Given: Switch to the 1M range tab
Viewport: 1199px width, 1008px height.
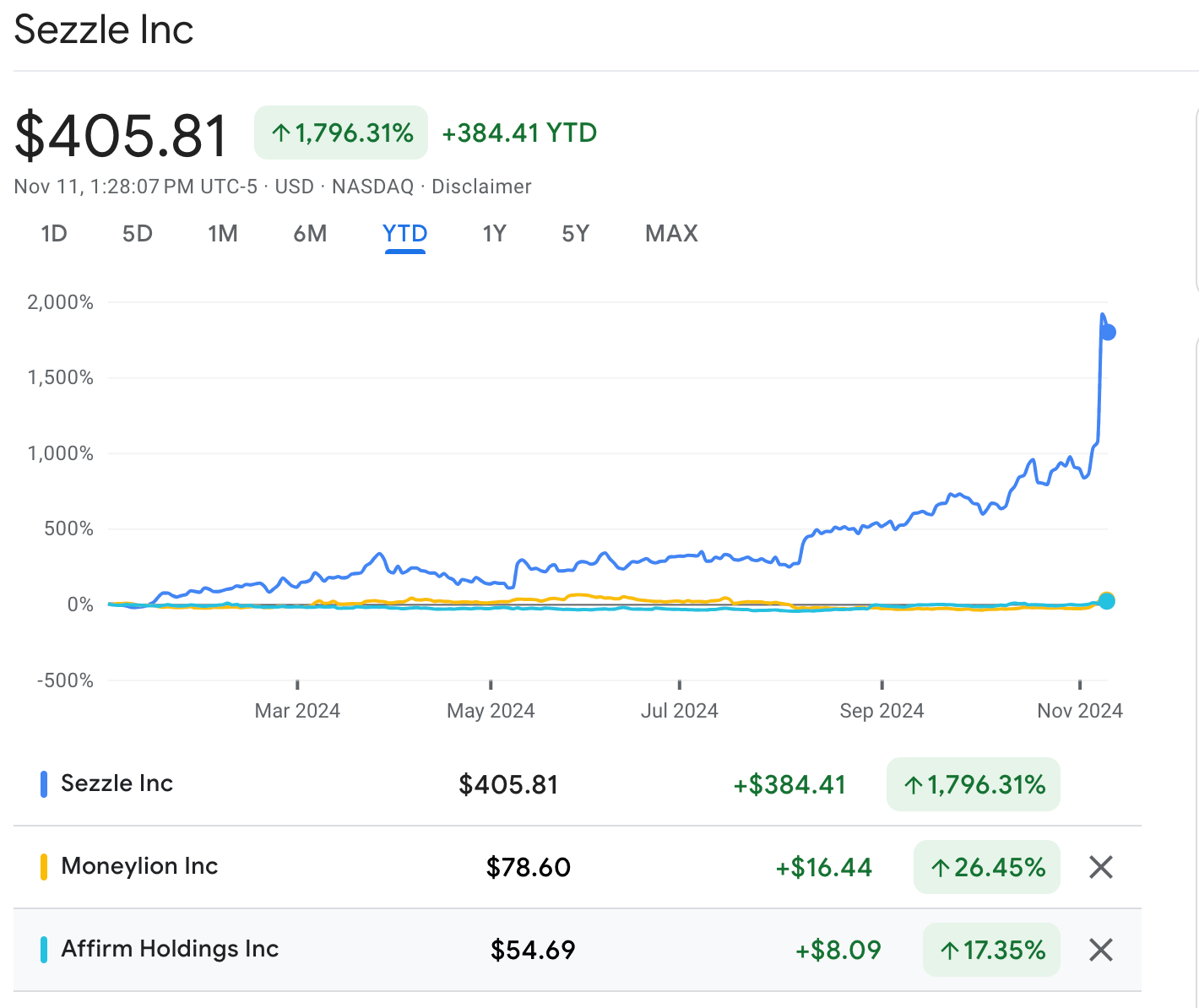Looking at the screenshot, I should click(x=223, y=234).
